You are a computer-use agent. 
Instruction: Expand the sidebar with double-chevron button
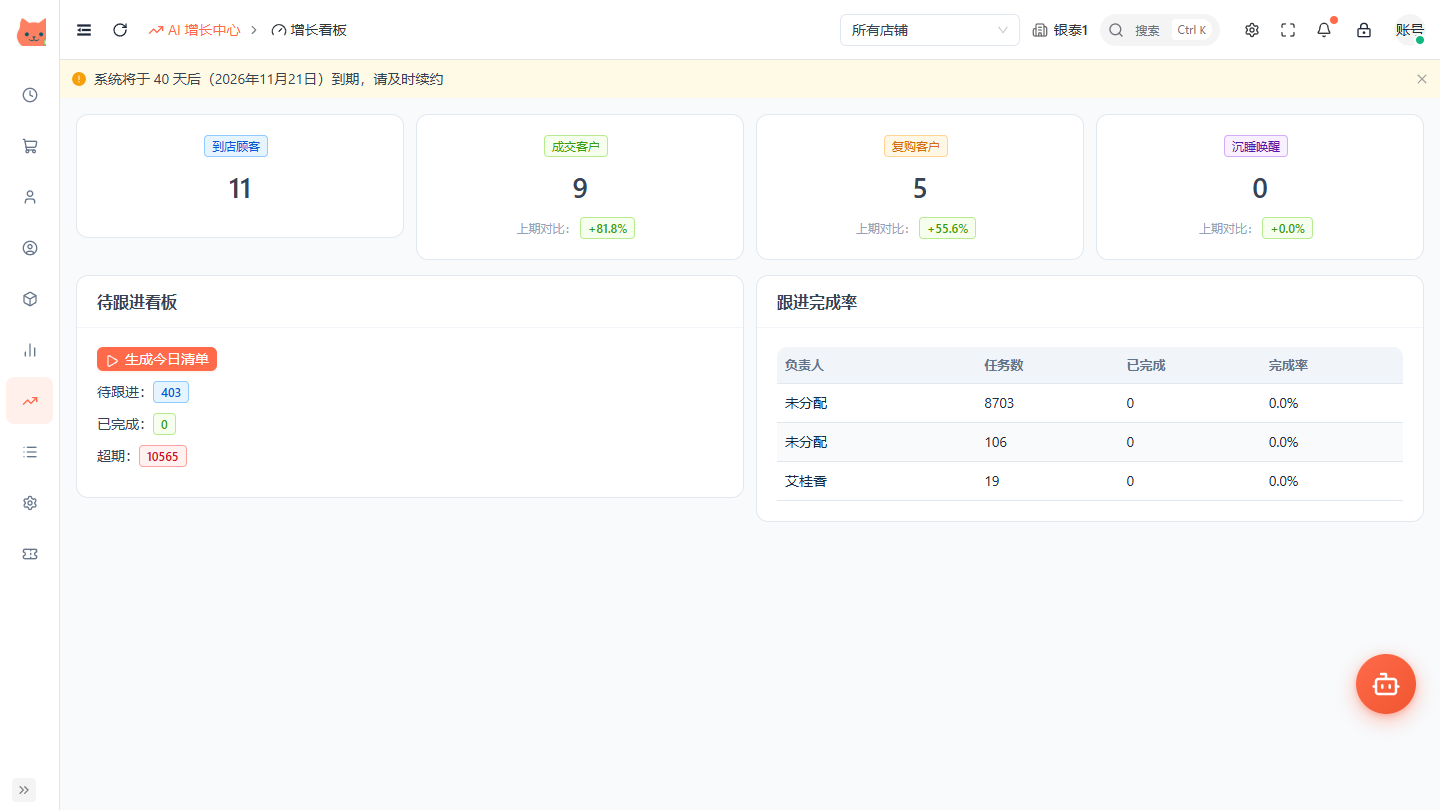click(24, 790)
